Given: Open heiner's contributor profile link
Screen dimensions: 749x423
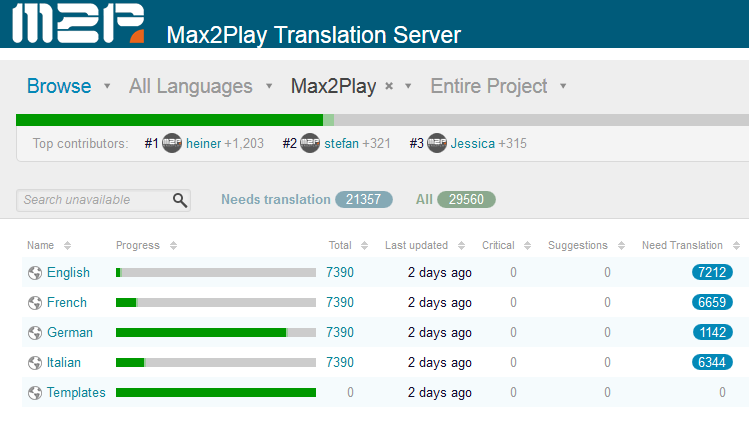Looking at the screenshot, I should coord(203,143).
